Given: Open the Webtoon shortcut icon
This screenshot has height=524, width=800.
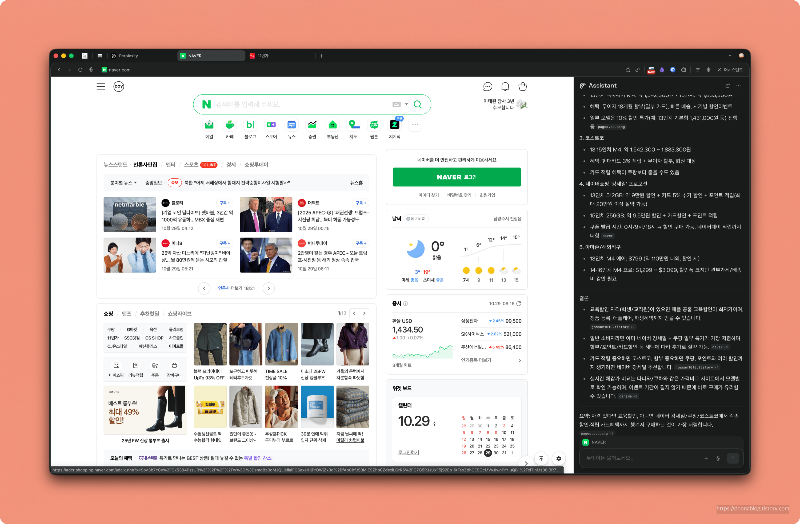Looking at the screenshot, I should 374,125.
